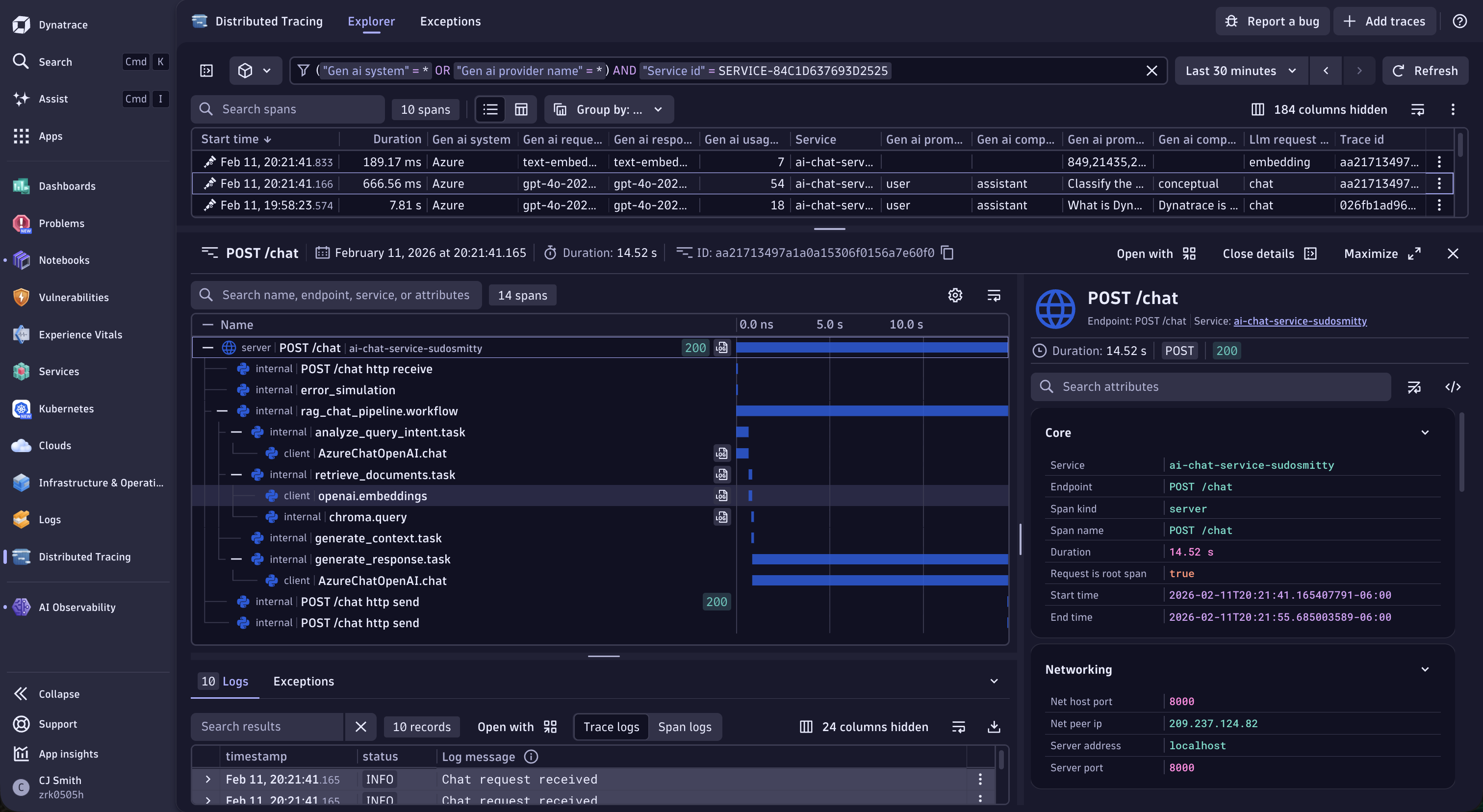Open trace timeline settings gear
Screen dimensions: 1483x812
tap(954, 295)
